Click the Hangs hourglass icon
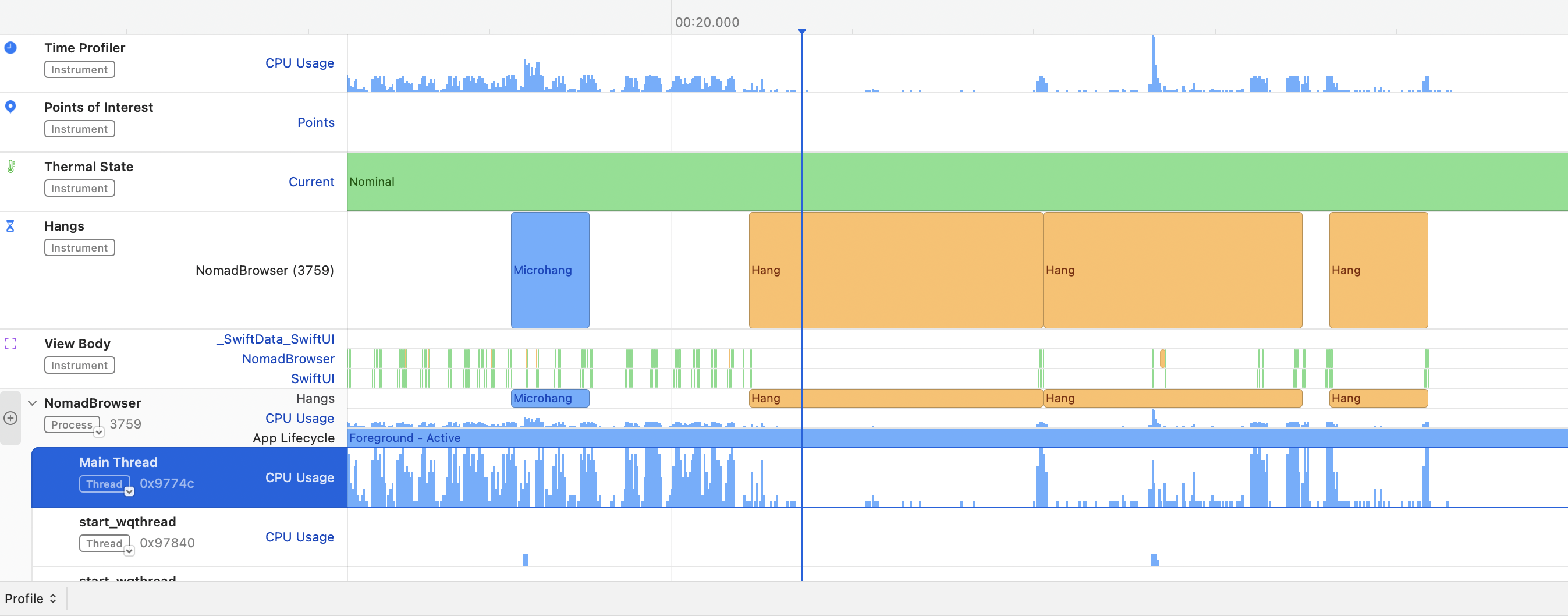1568x616 pixels. point(10,226)
